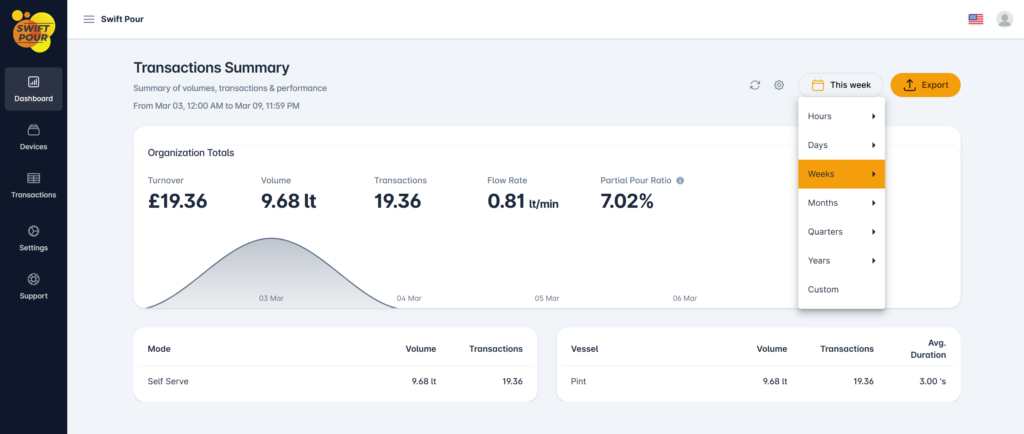Image resolution: width=1024 pixels, height=434 pixels.
Task: Go to Devices in the sidebar
Action: click(x=33, y=137)
